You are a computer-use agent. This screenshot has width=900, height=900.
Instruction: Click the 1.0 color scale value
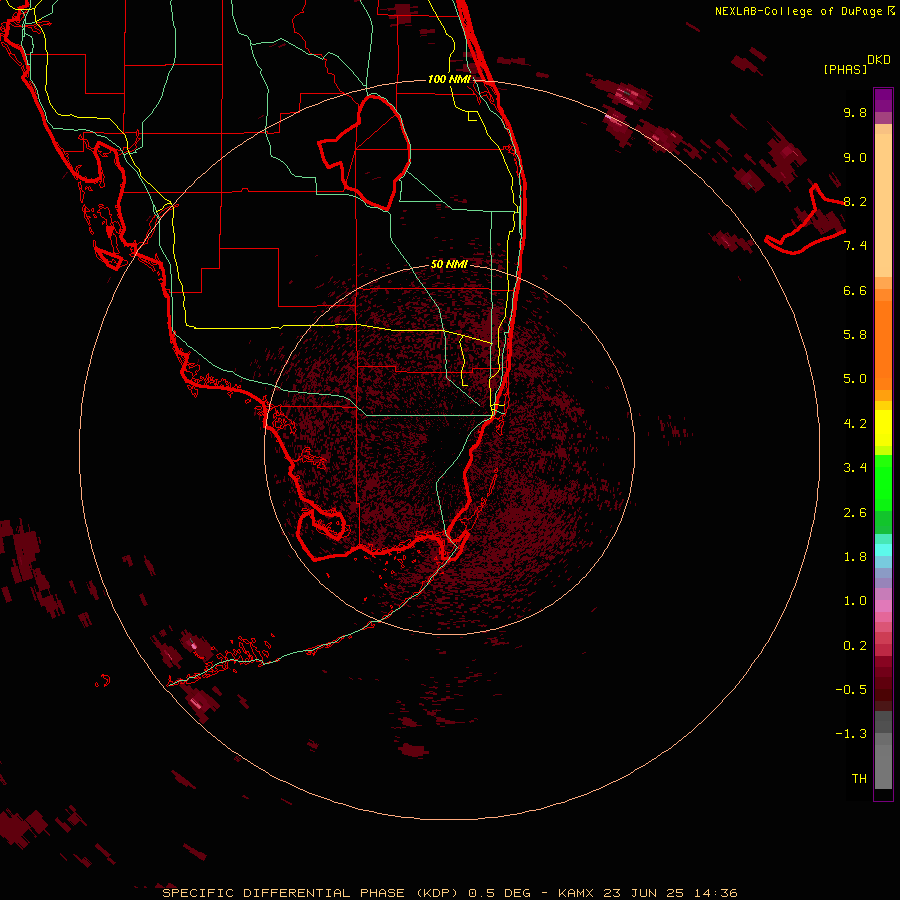coord(855,601)
